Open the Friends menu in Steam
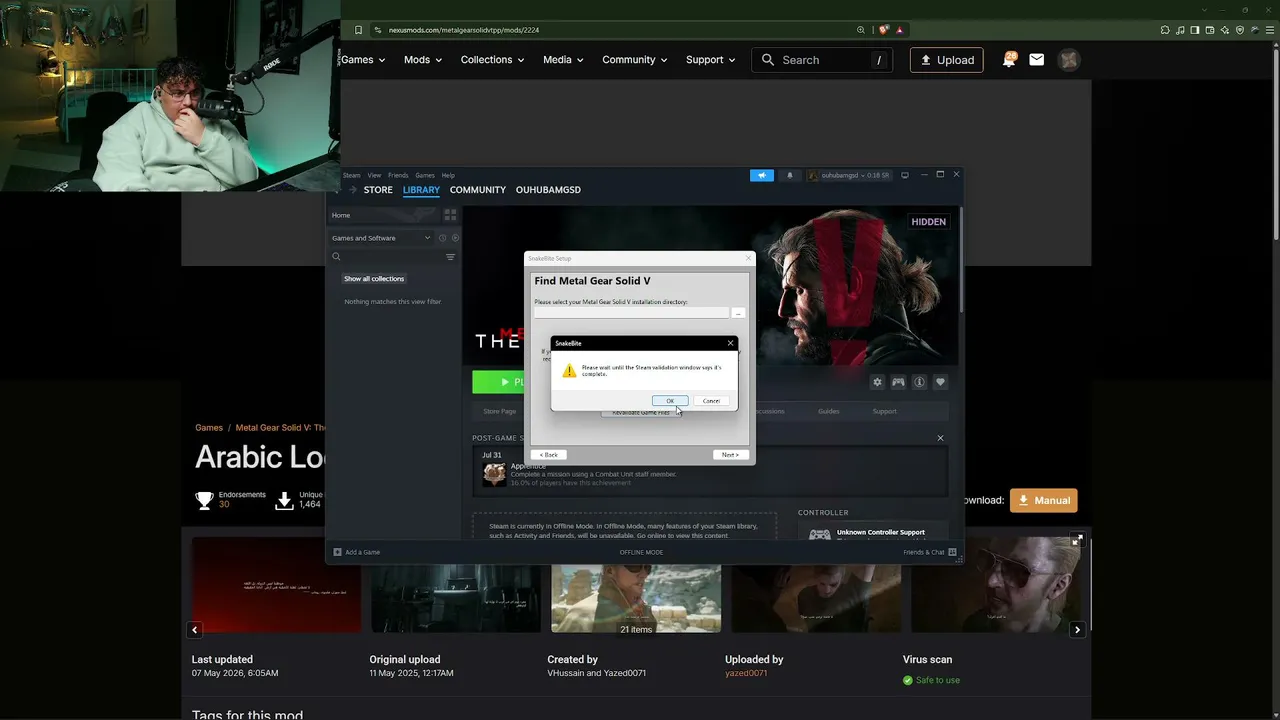The image size is (1280, 720). [398, 175]
